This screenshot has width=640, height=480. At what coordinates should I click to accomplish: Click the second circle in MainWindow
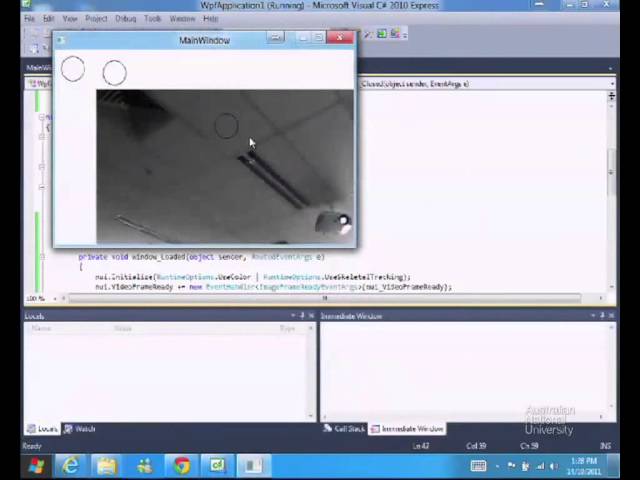click(x=114, y=73)
